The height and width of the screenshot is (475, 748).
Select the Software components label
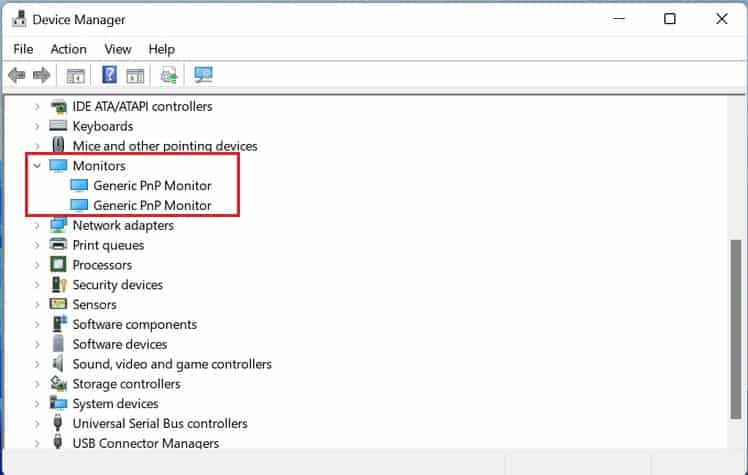pos(135,324)
